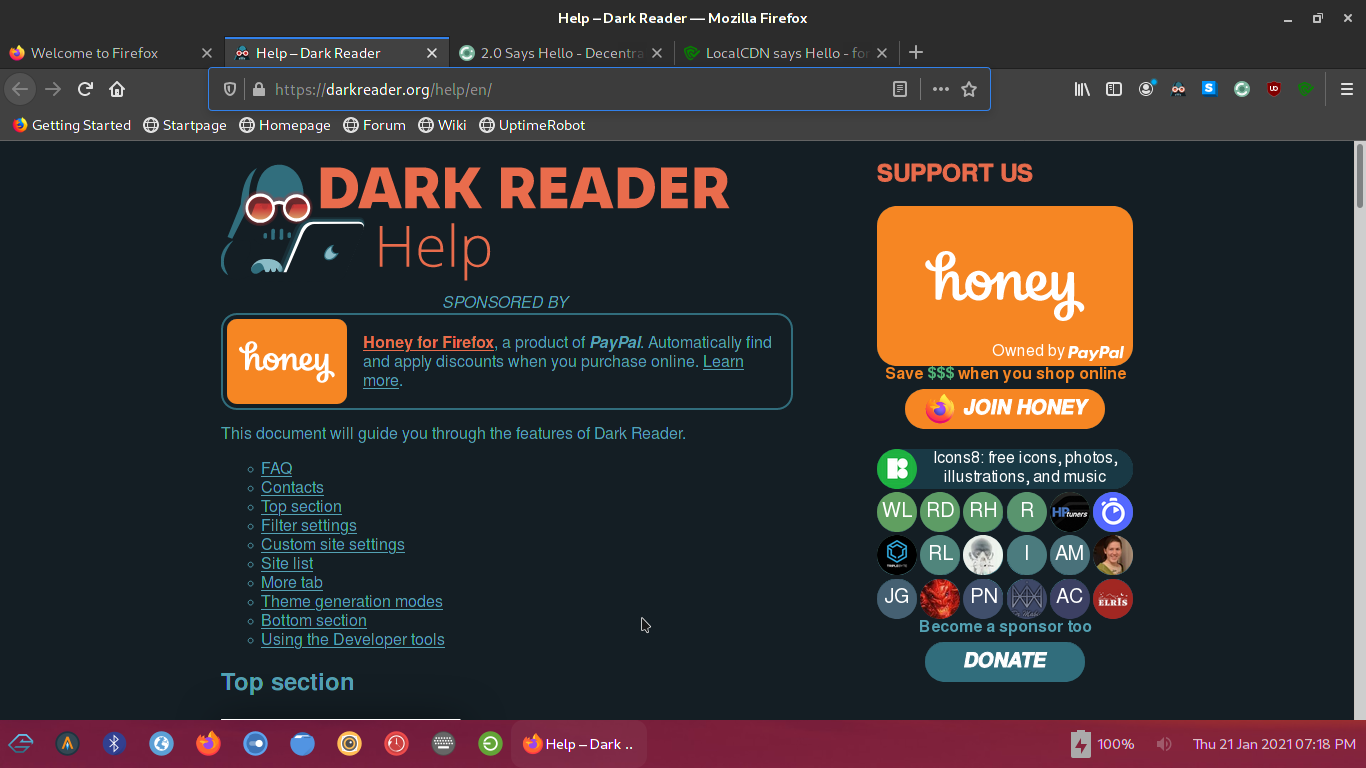
Task: Switch to 2.0 Says Hello tab
Action: pos(561,53)
